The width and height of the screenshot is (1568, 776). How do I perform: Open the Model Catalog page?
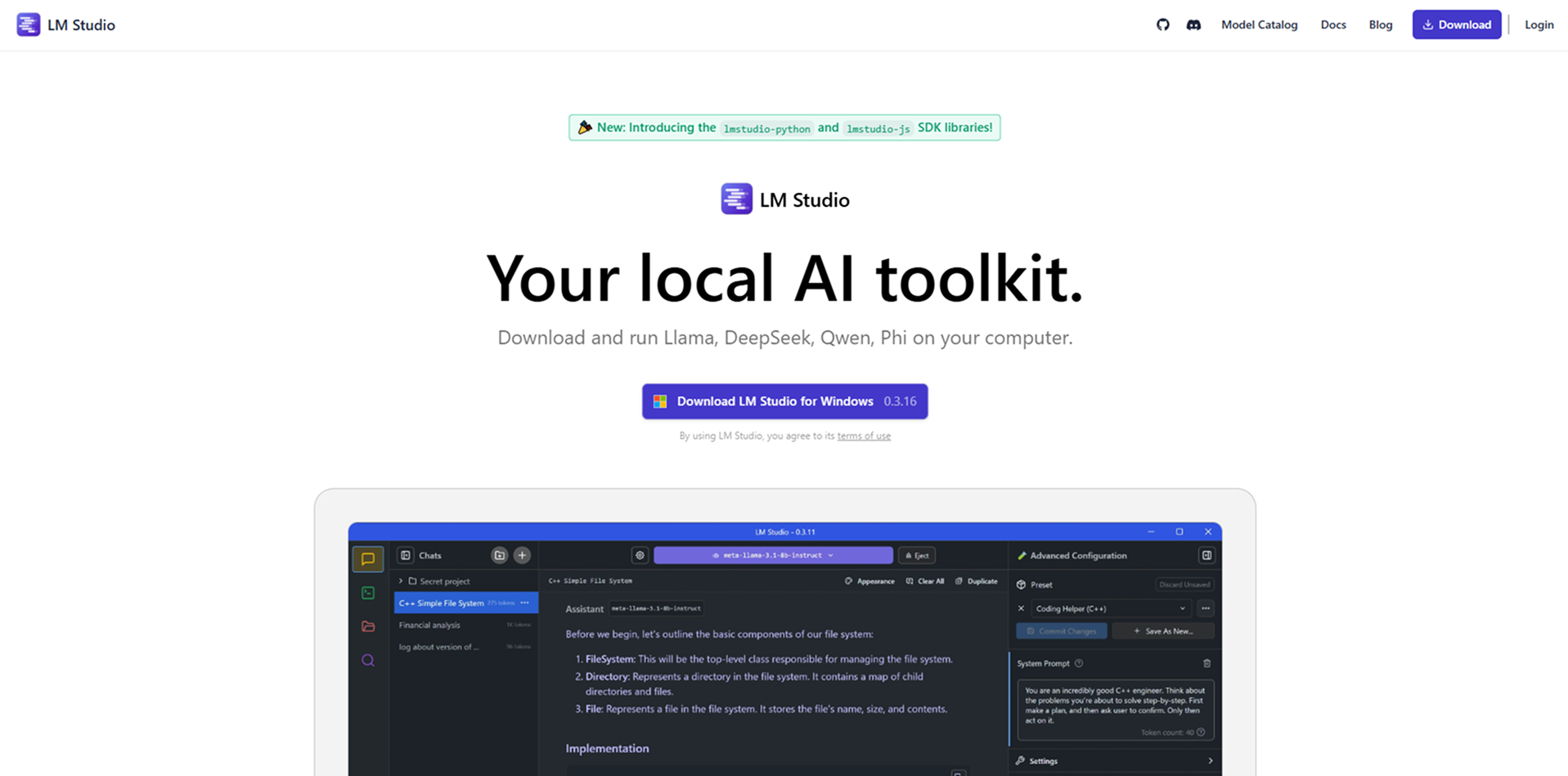(1259, 25)
